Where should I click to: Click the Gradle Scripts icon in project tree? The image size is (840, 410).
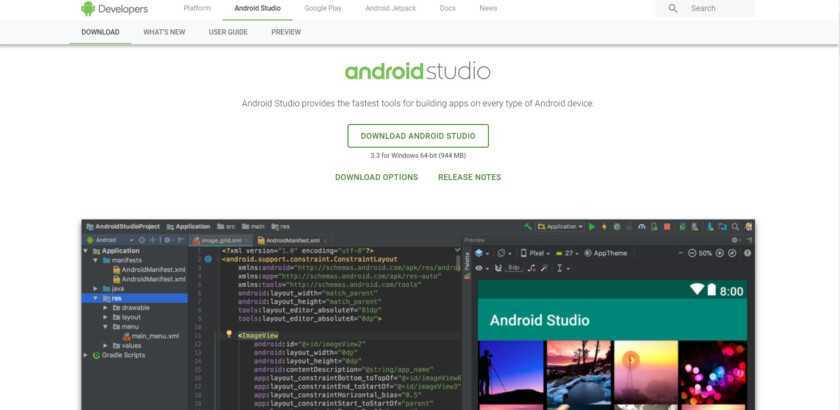click(x=96, y=355)
